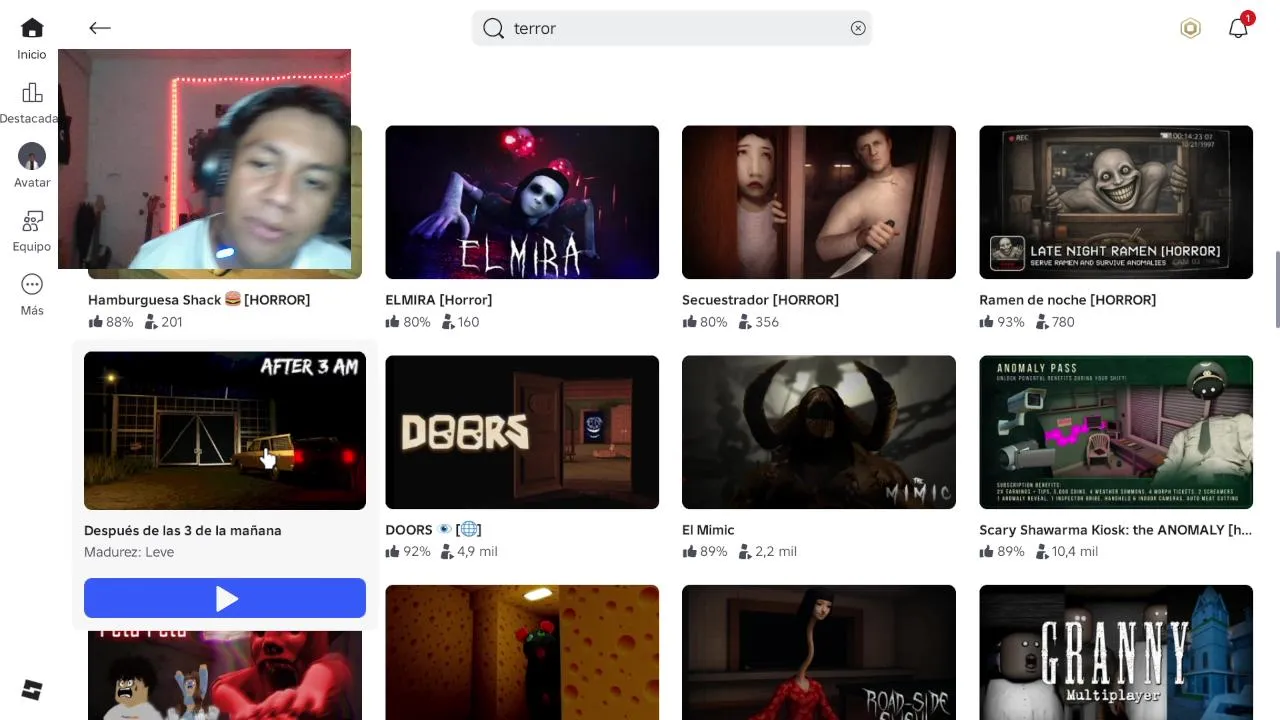The image size is (1280, 720).
Task: Open Destacadas charts icon in sidebar
Action: (32, 93)
